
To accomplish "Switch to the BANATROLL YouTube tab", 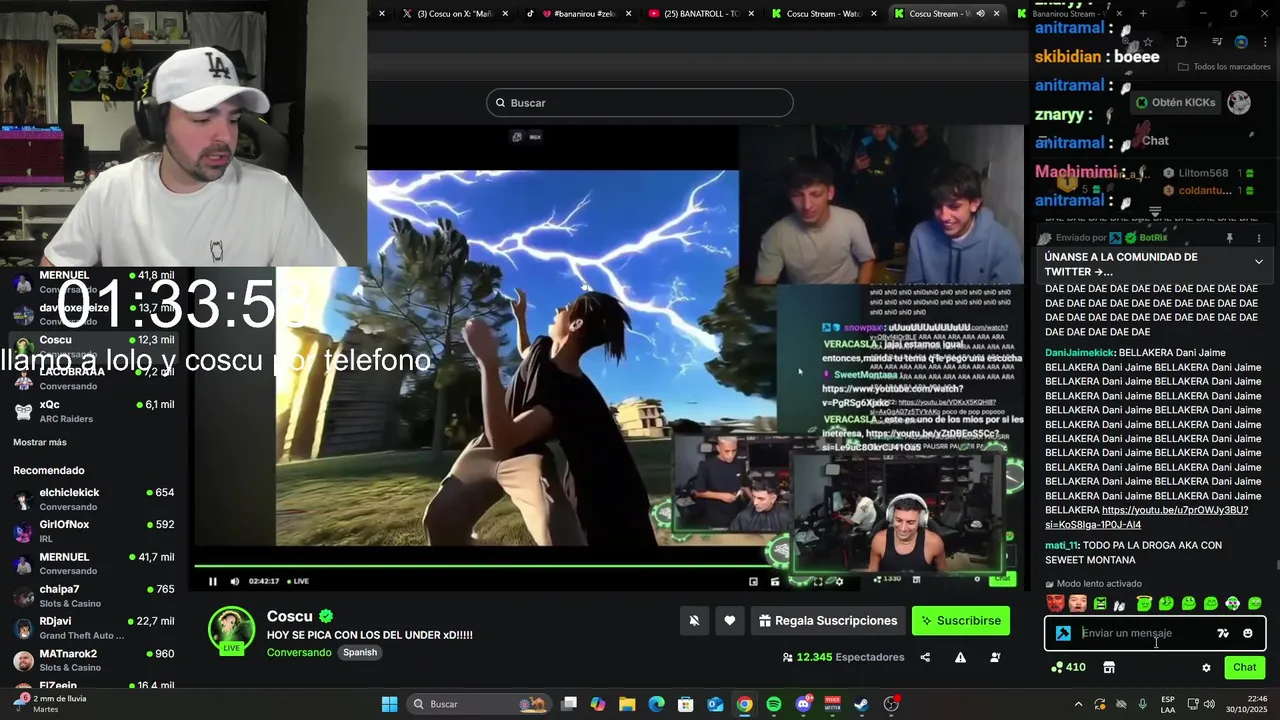I will 700,14.
